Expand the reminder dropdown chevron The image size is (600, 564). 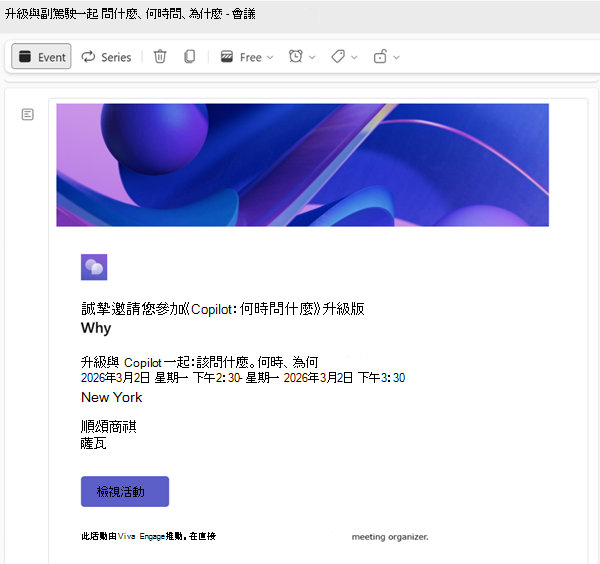tap(312, 57)
